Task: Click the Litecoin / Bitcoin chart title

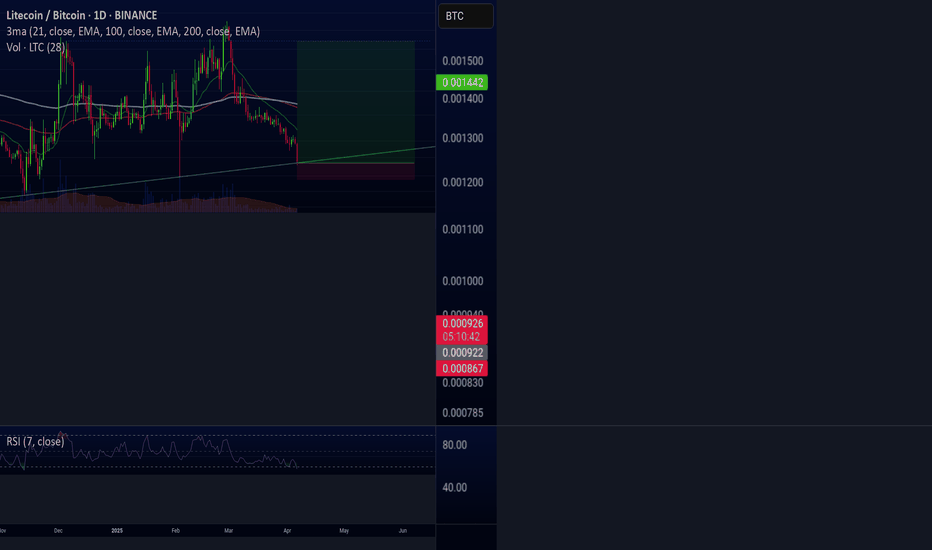Action: point(81,15)
